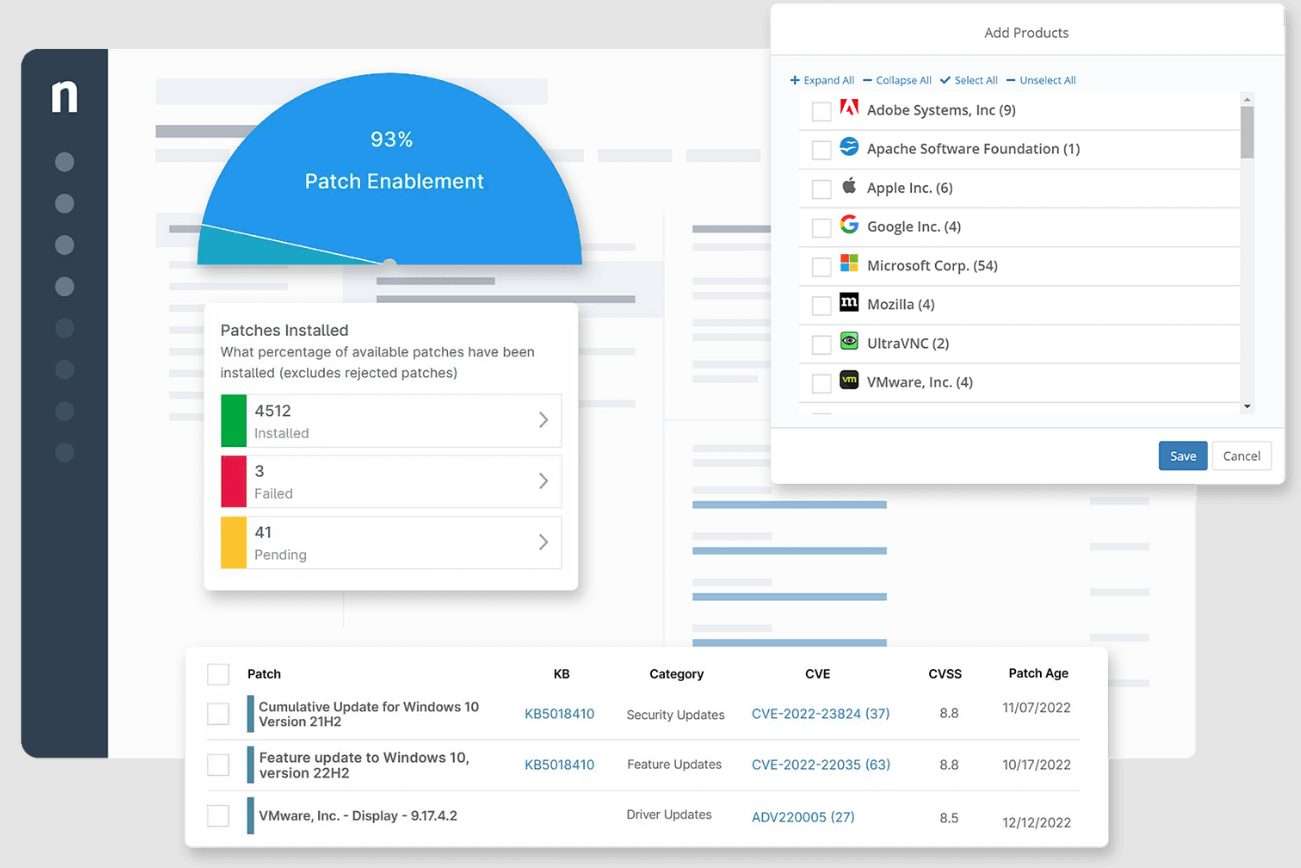Click the VMware, Inc. - Display - 9.17.4.2 patch name

(x=358, y=816)
